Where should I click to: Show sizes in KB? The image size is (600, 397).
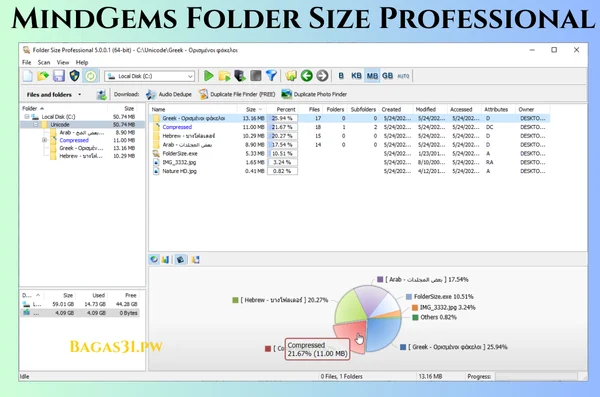[356, 76]
